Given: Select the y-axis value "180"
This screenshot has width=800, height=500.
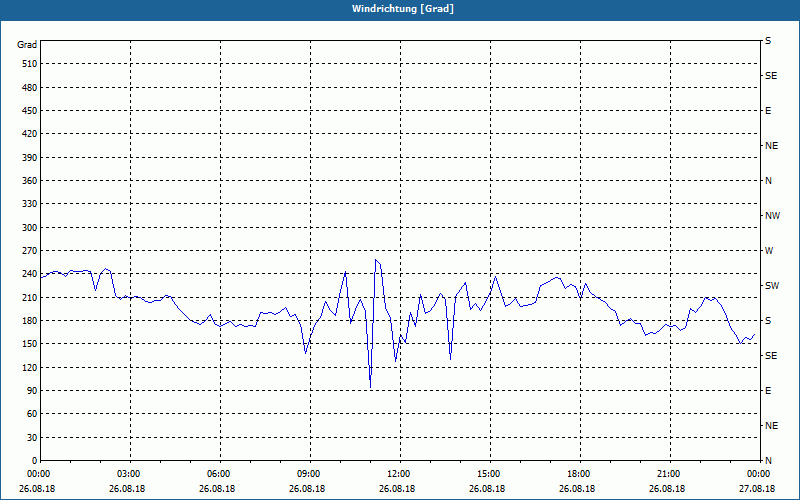Looking at the screenshot, I should point(30,321).
